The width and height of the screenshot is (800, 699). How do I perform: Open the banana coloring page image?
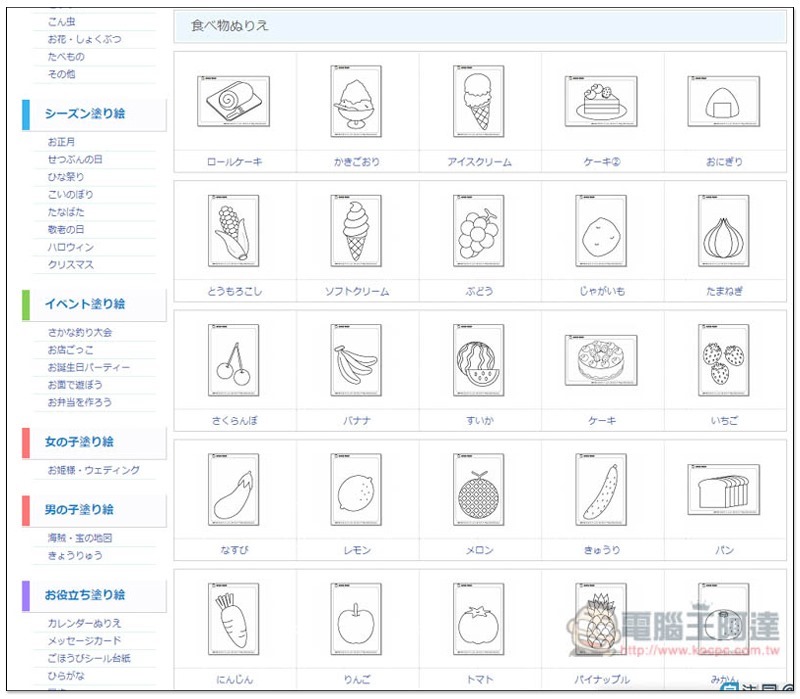356,360
